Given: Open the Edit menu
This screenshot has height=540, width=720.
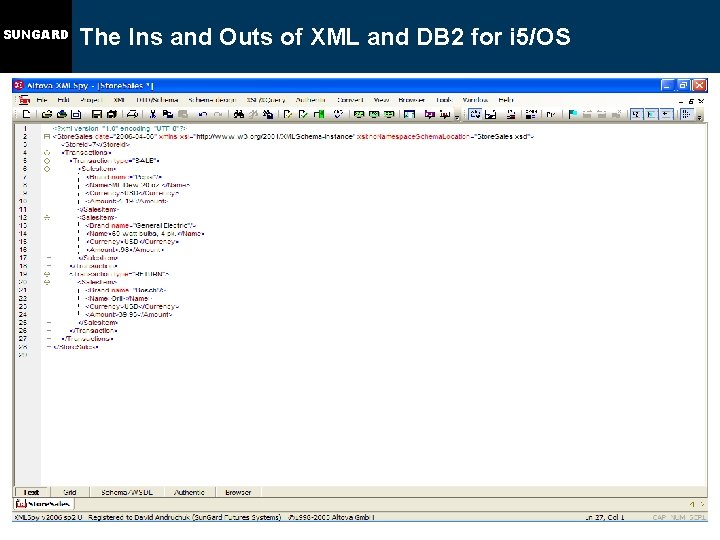Looking at the screenshot, I should coord(63,100).
